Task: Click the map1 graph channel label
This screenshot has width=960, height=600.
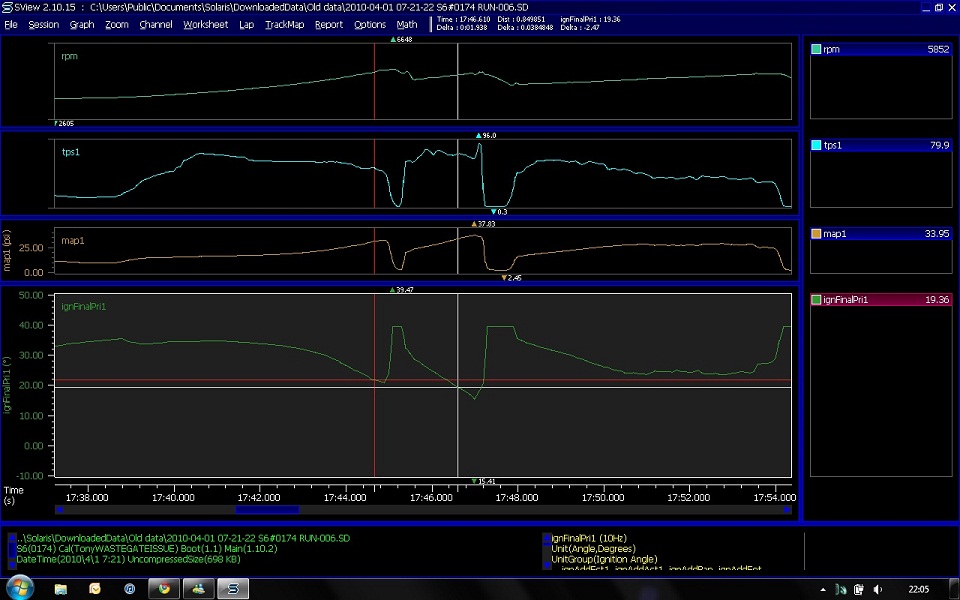Action: click(x=73, y=241)
